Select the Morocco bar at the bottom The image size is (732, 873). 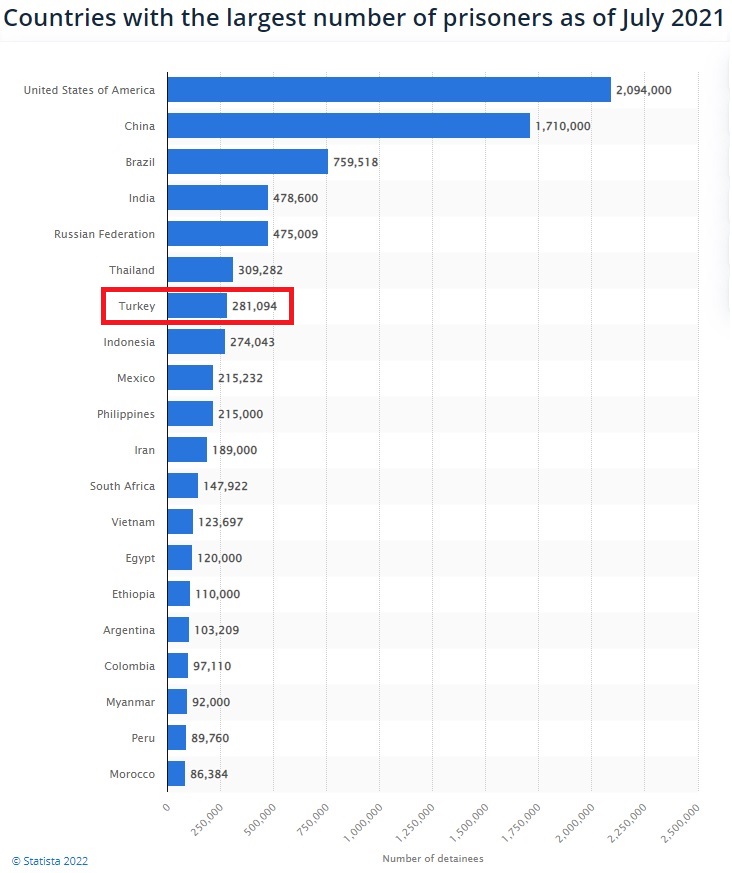(176, 774)
